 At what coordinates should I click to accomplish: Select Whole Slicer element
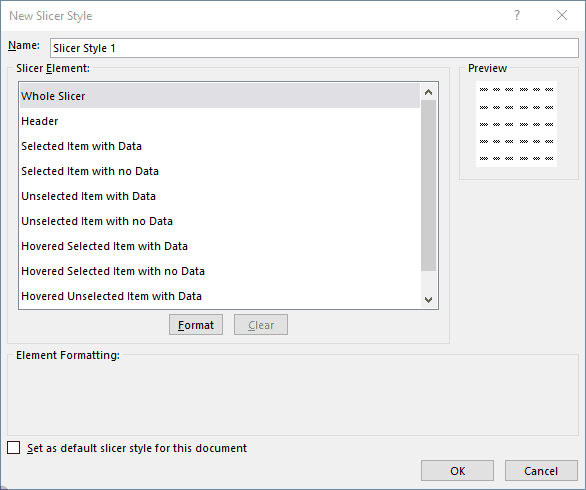point(220,96)
